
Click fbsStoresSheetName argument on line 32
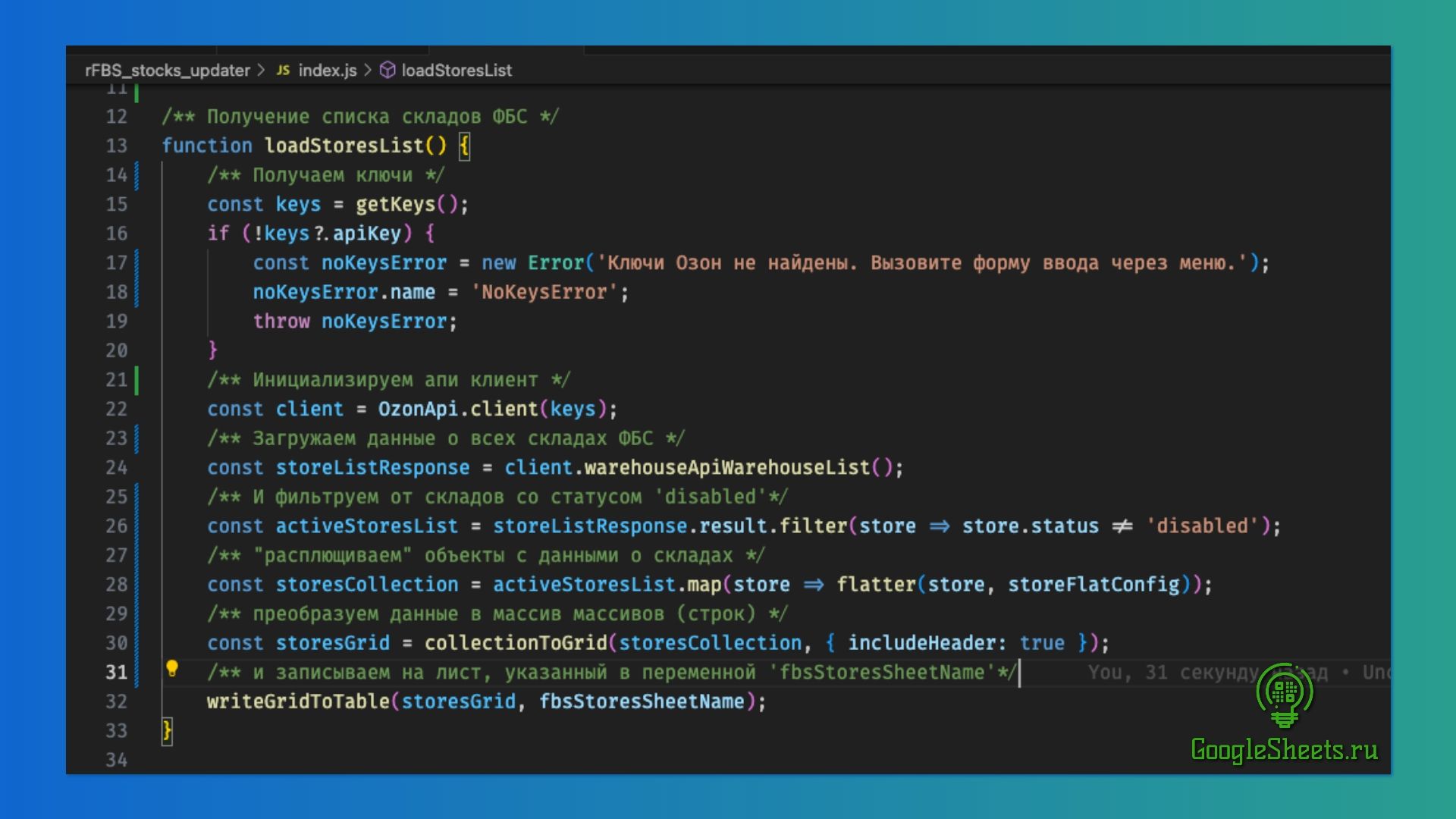click(642, 701)
